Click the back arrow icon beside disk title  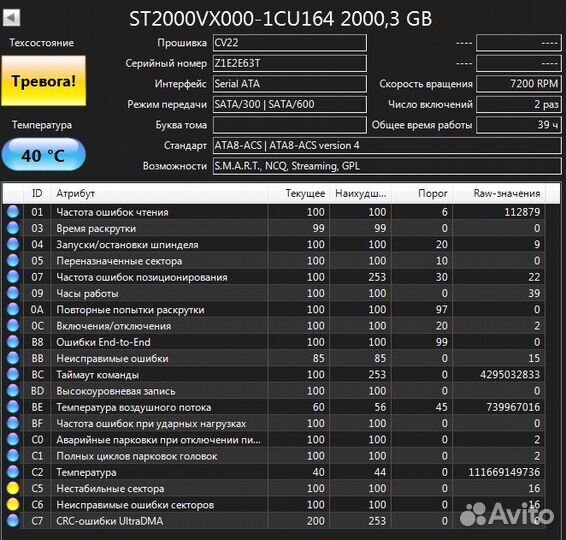(11, 18)
